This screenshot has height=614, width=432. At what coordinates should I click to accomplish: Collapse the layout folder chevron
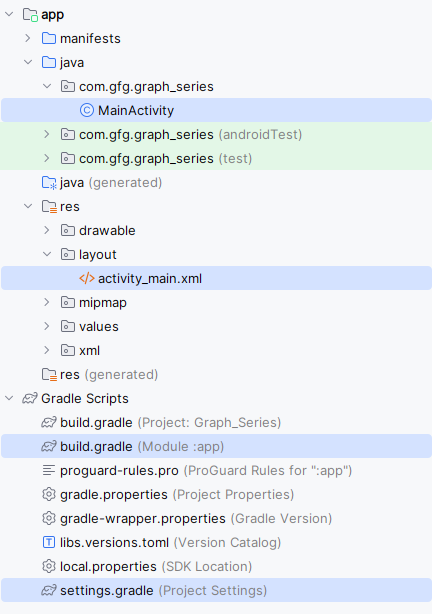pyautogui.click(x=47, y=254)
